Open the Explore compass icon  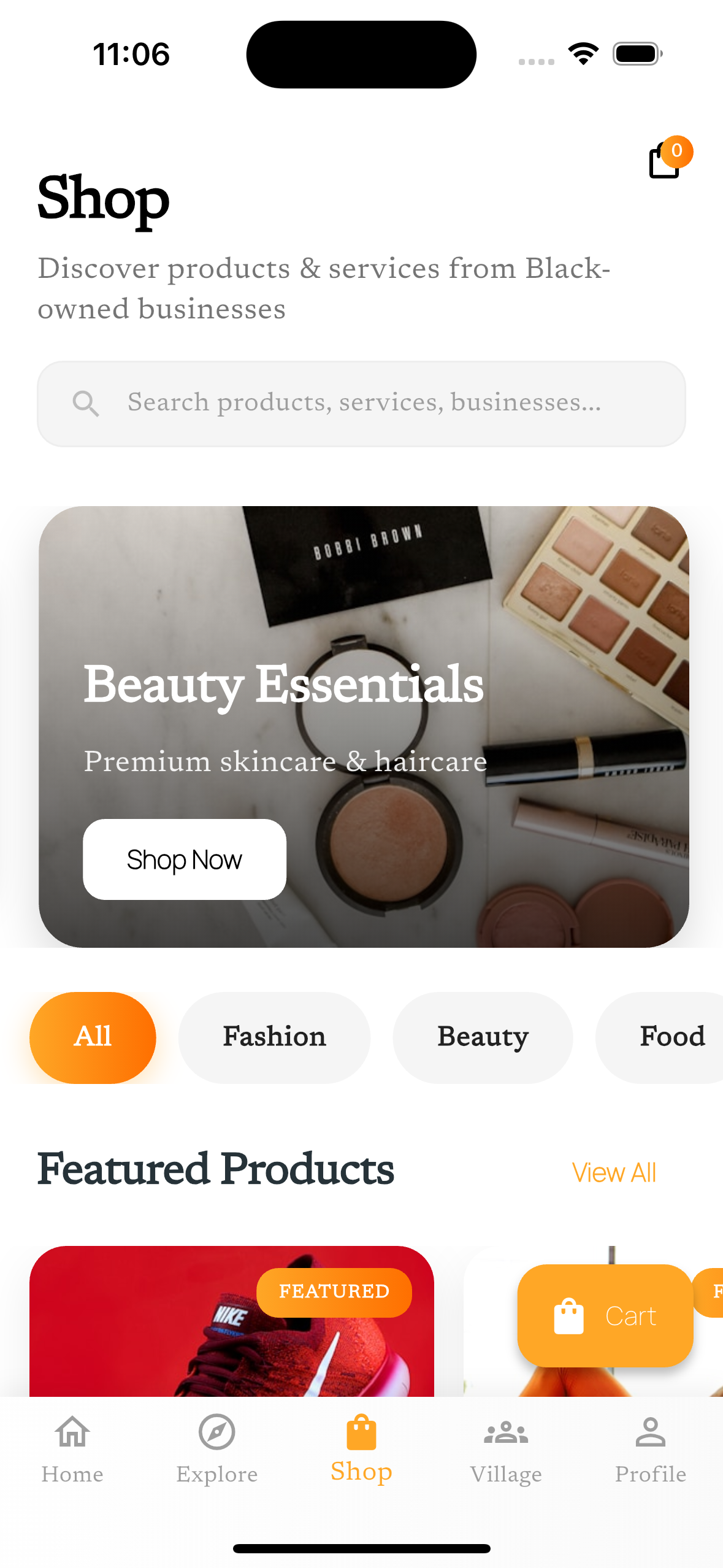point(217,1432)
